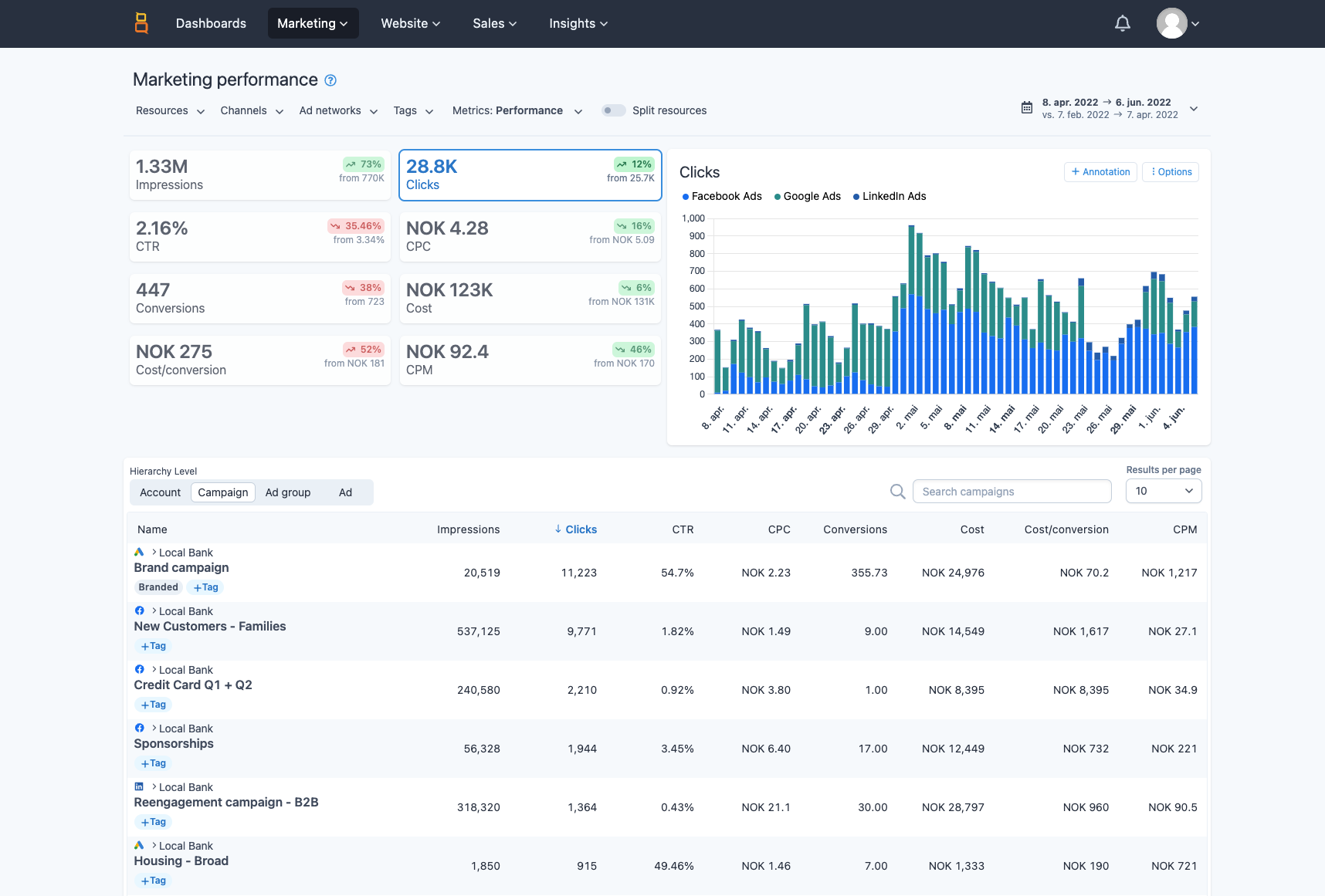Open the Brand campaign link
The image size is (1325, 896).
click(x=181, y=568)
